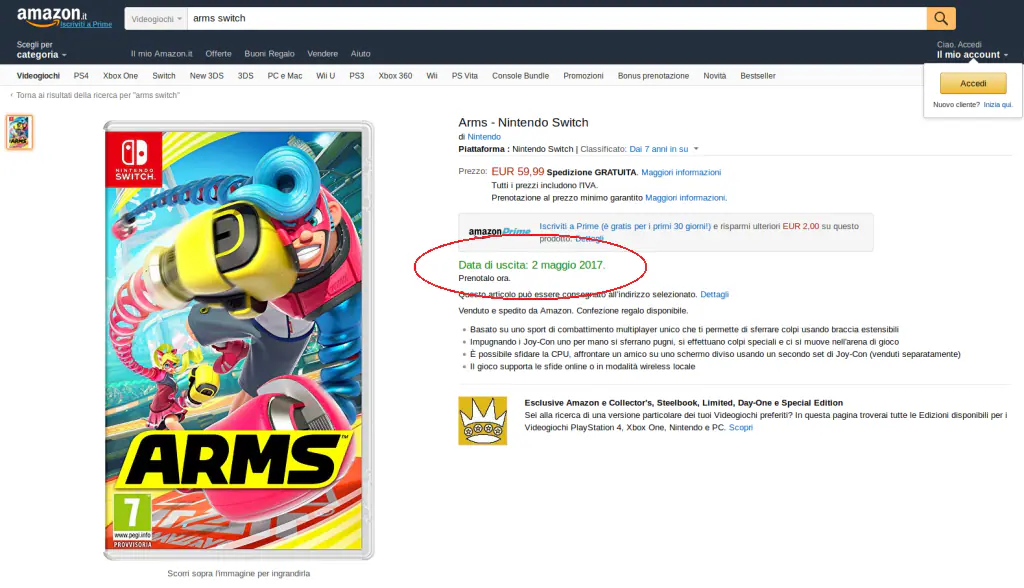Click the 'Tutti i prezzi includono l'IVA.' text
The image size is (1024, 588).
point(544,186)
